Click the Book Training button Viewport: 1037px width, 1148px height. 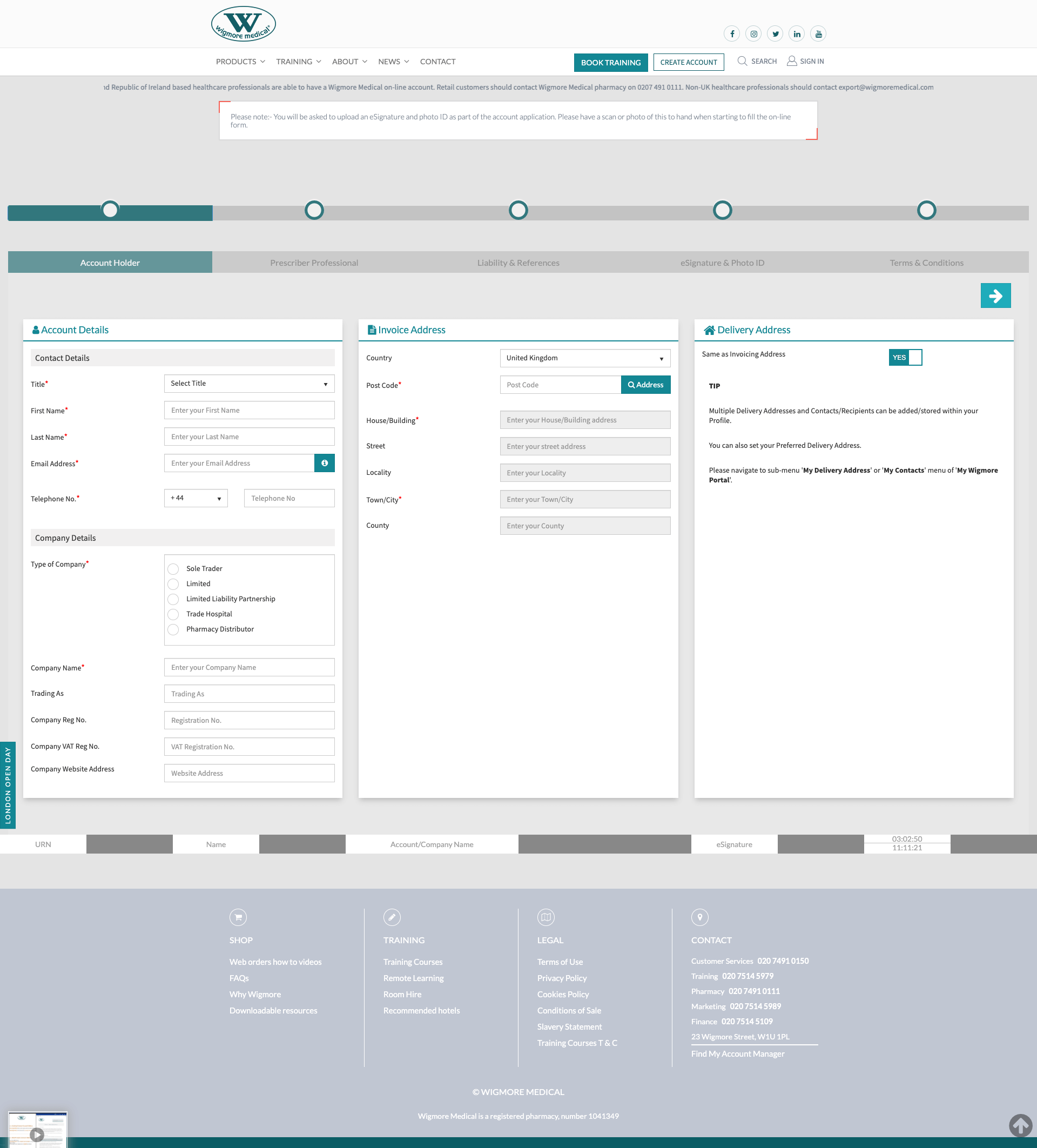pos(611,62)
